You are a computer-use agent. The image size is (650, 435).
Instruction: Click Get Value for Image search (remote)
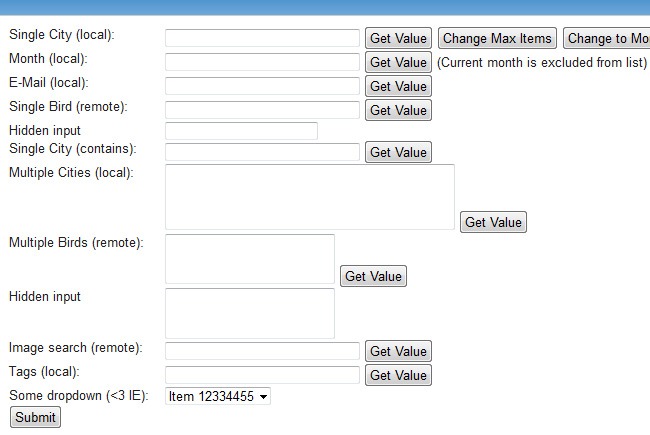pos(398,351)
